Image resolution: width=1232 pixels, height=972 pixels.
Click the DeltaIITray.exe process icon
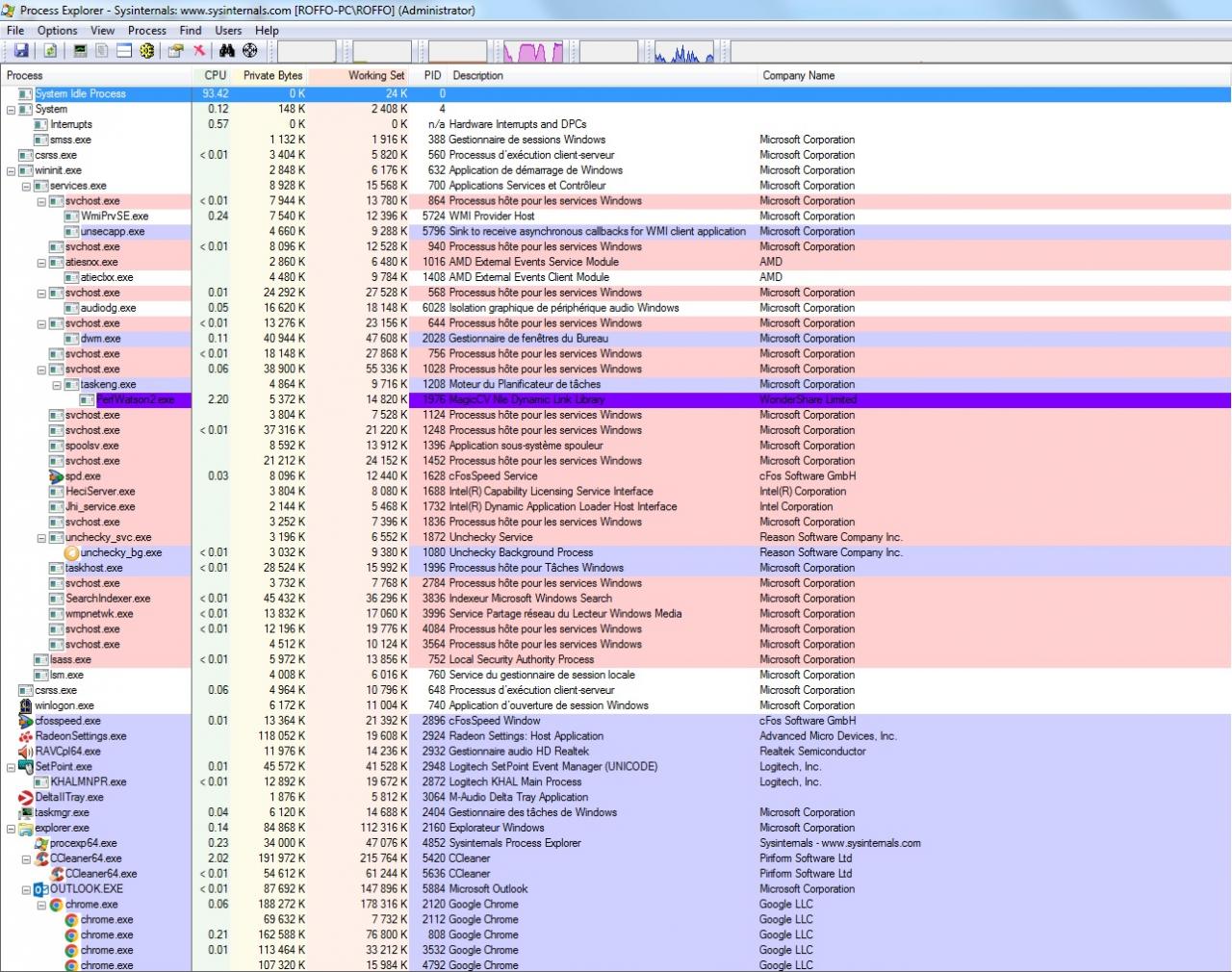pyautogui.click(x=26, y=797)
